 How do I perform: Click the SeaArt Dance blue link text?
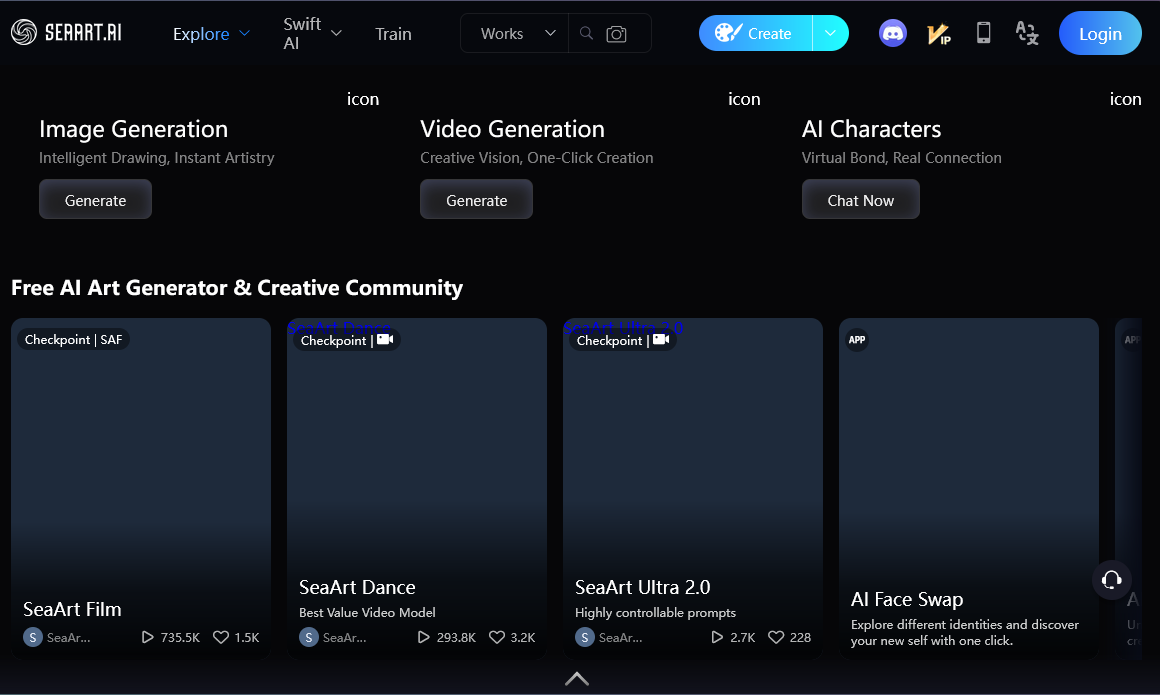point(339,327)
